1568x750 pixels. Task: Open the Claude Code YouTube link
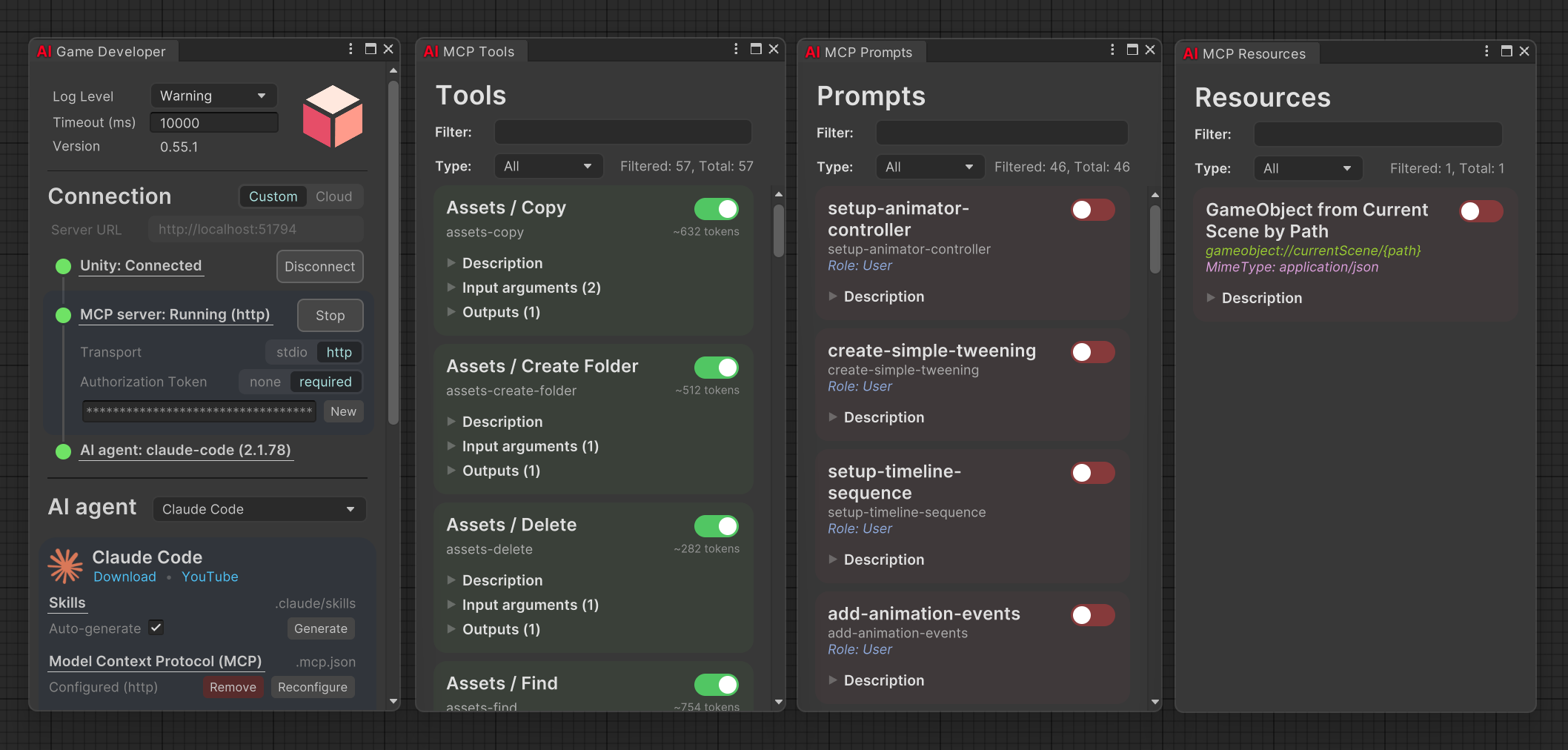(210, 577)
